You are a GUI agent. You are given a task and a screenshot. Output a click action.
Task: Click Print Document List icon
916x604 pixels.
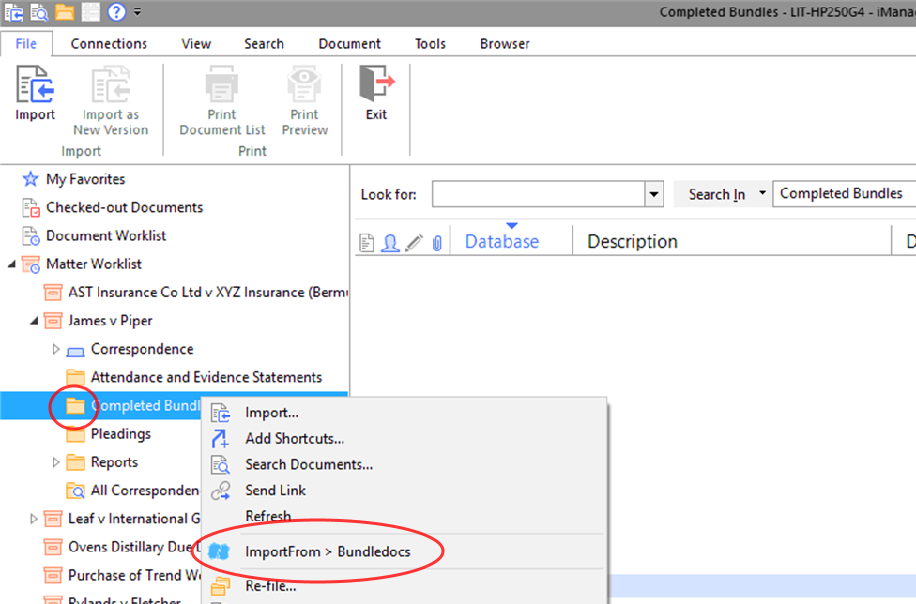[221, 84]
